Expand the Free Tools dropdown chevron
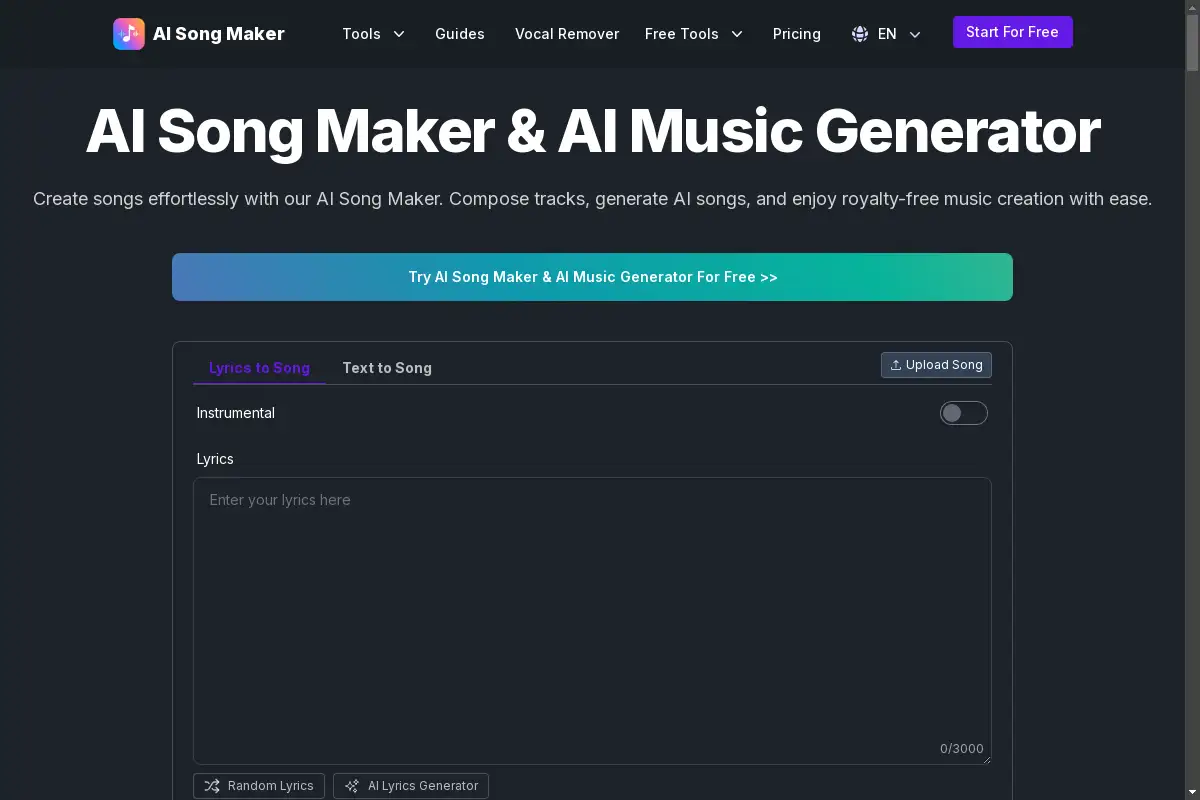 [x=737, y=34]
